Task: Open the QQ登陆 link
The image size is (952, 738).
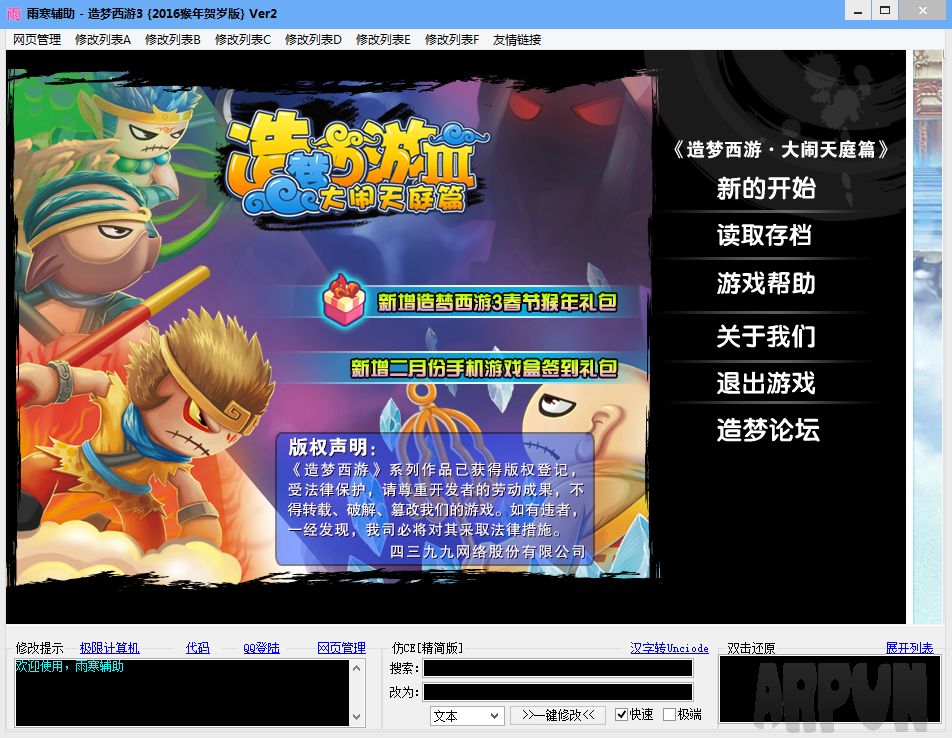Action: tap(262, 648)
